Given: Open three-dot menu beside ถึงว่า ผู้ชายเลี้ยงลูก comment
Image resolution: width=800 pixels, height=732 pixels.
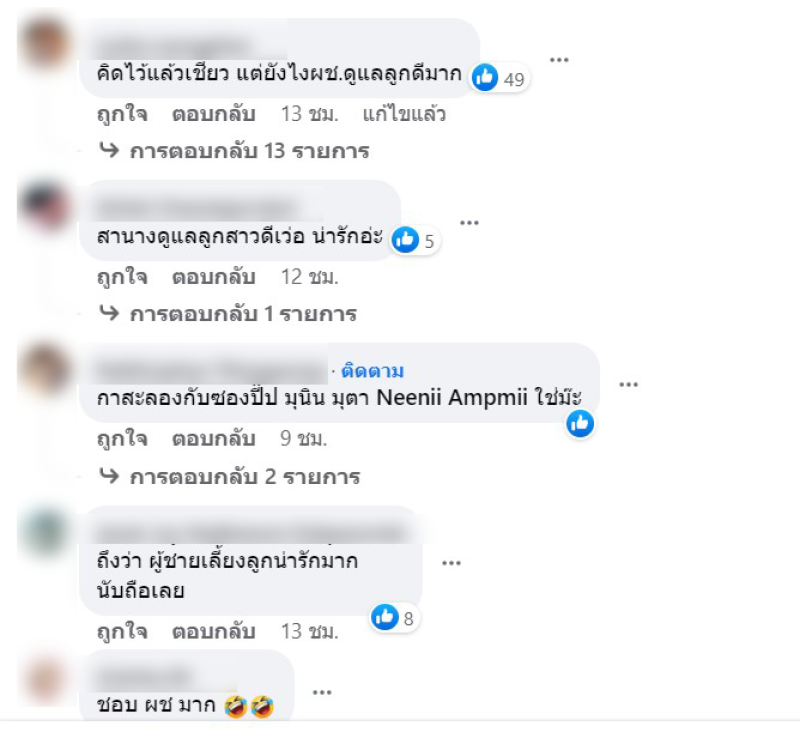Looking at the screenshot, I should [x=452, y=563].
